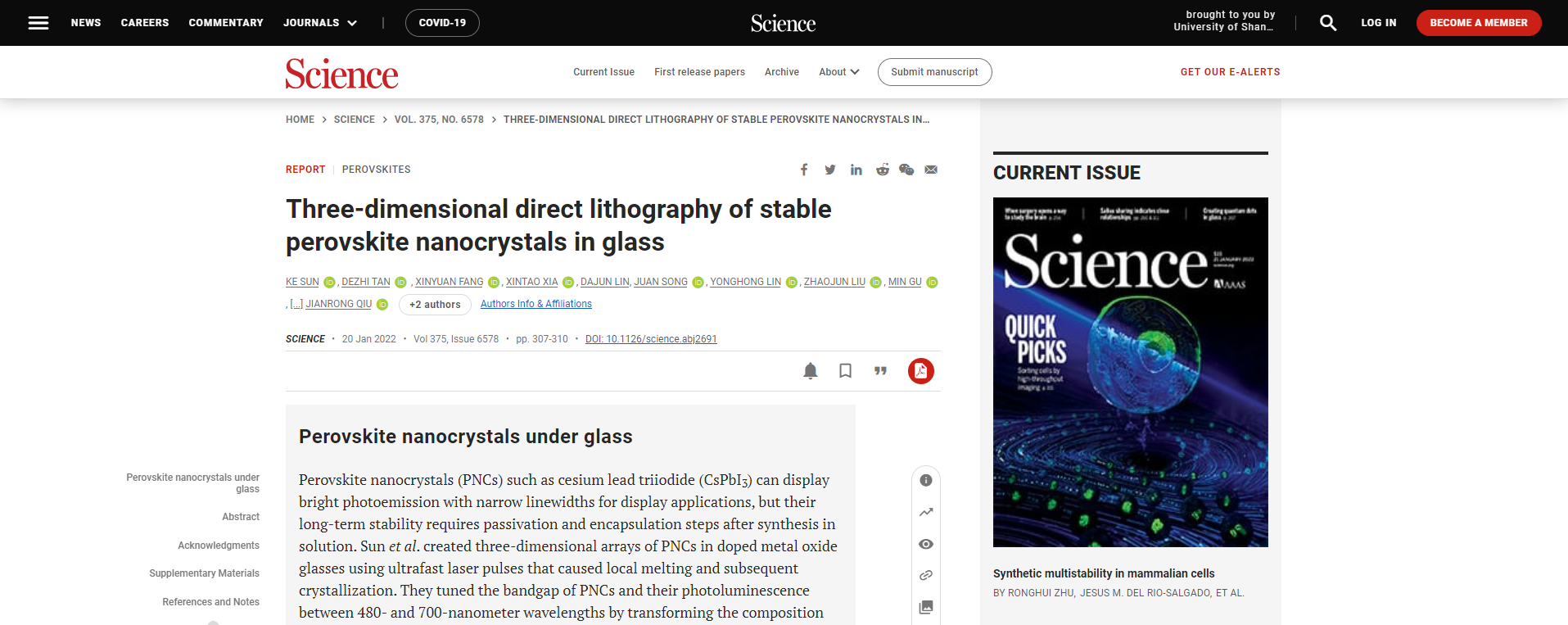Share article on LinkedIn
The height and width of the screenshot is (625, 1568).
(x=856, y=170)
